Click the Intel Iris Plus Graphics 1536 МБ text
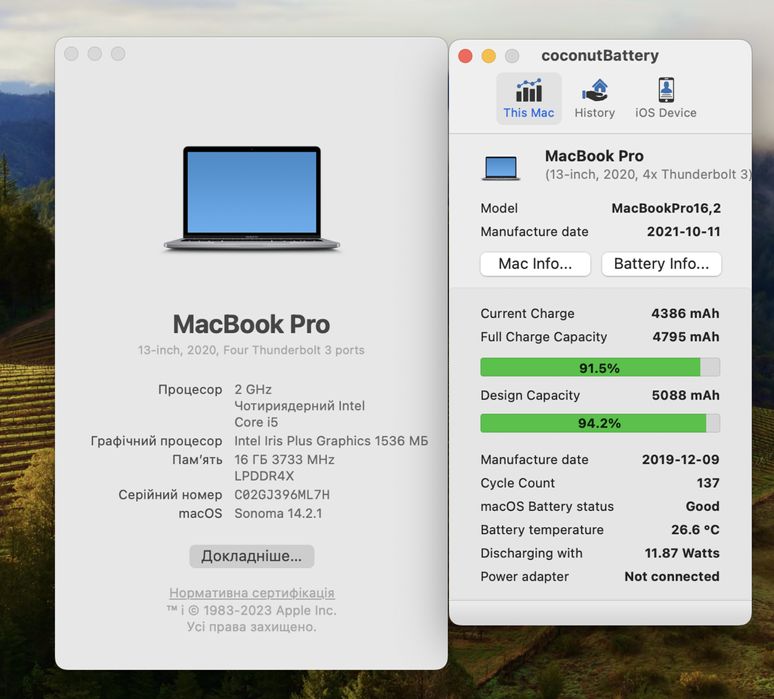774x699 pixels. (x=331, y=441)
